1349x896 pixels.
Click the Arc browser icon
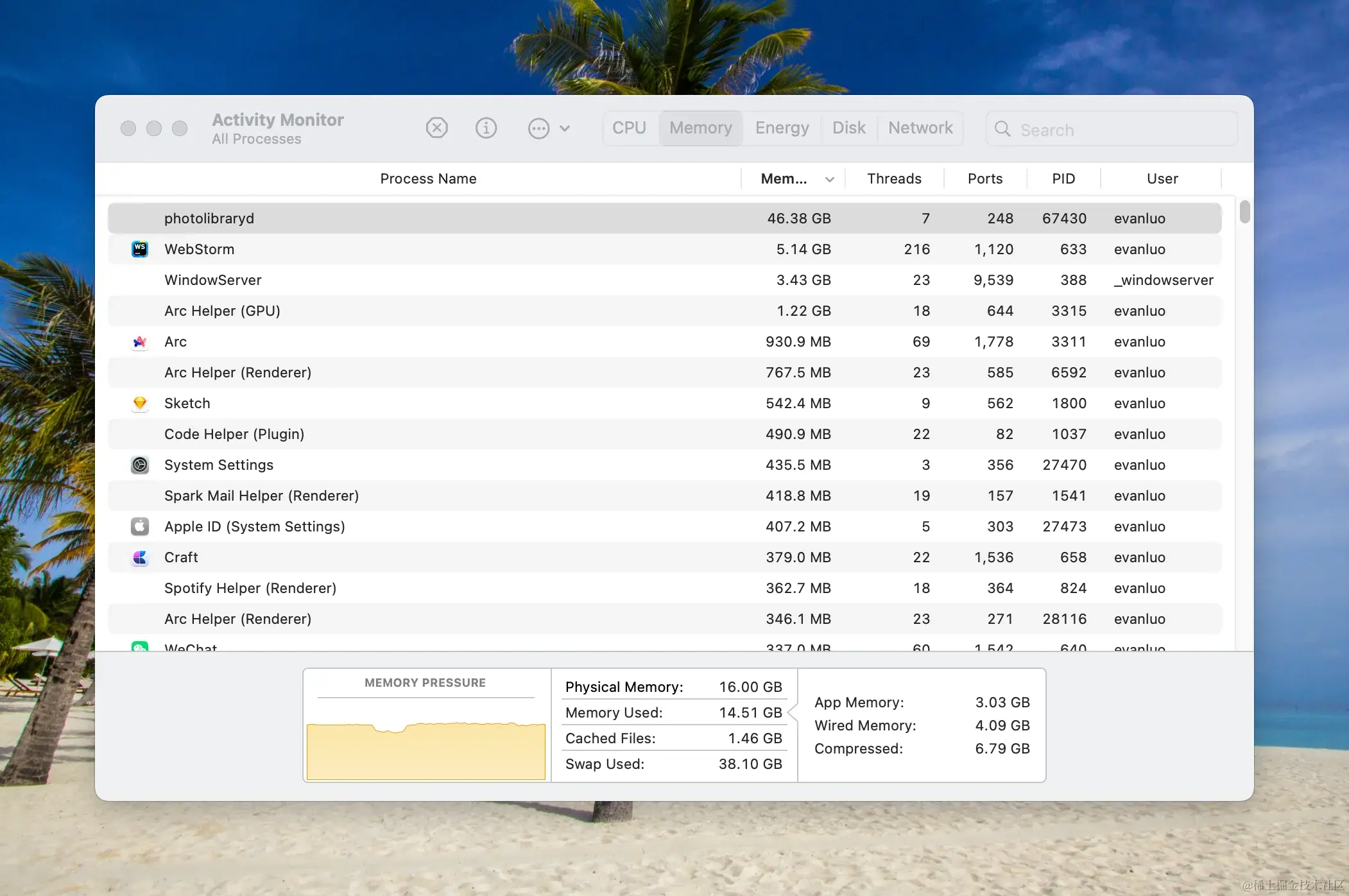pos(139,341)
